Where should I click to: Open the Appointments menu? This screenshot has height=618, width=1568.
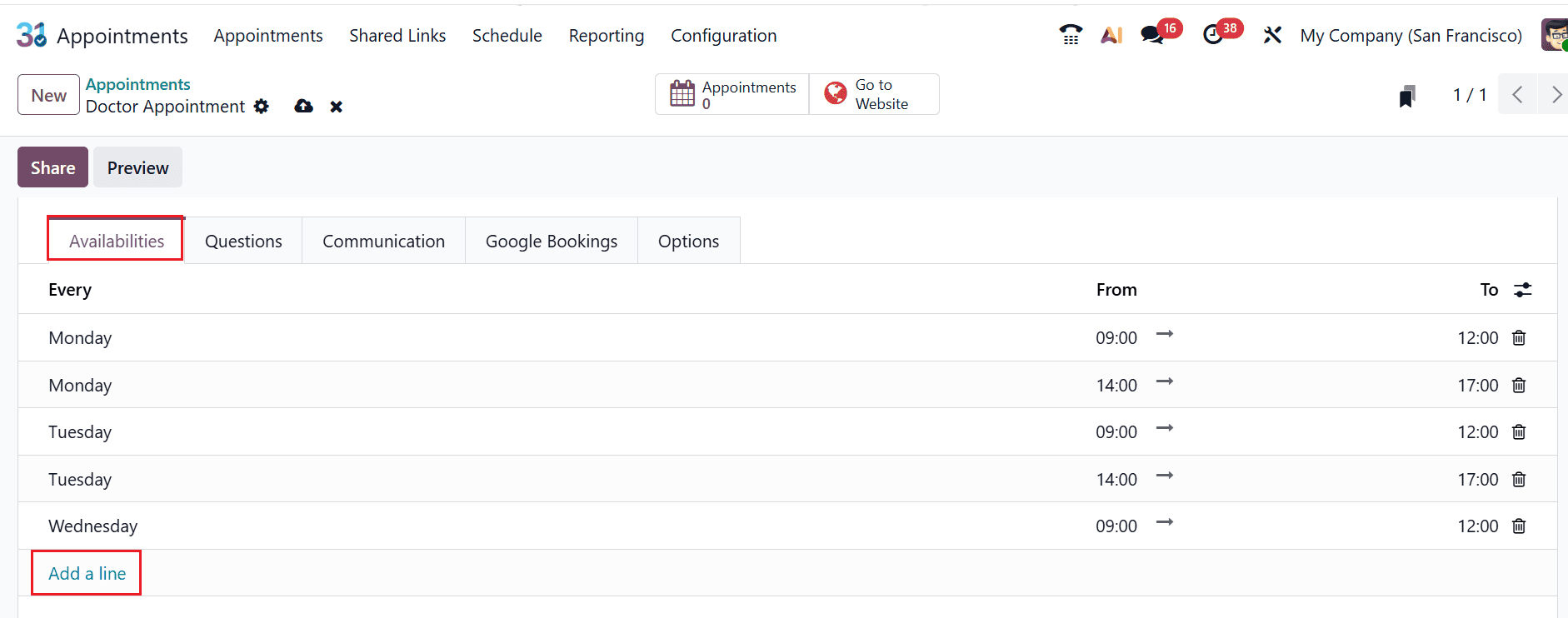[268, 36]
